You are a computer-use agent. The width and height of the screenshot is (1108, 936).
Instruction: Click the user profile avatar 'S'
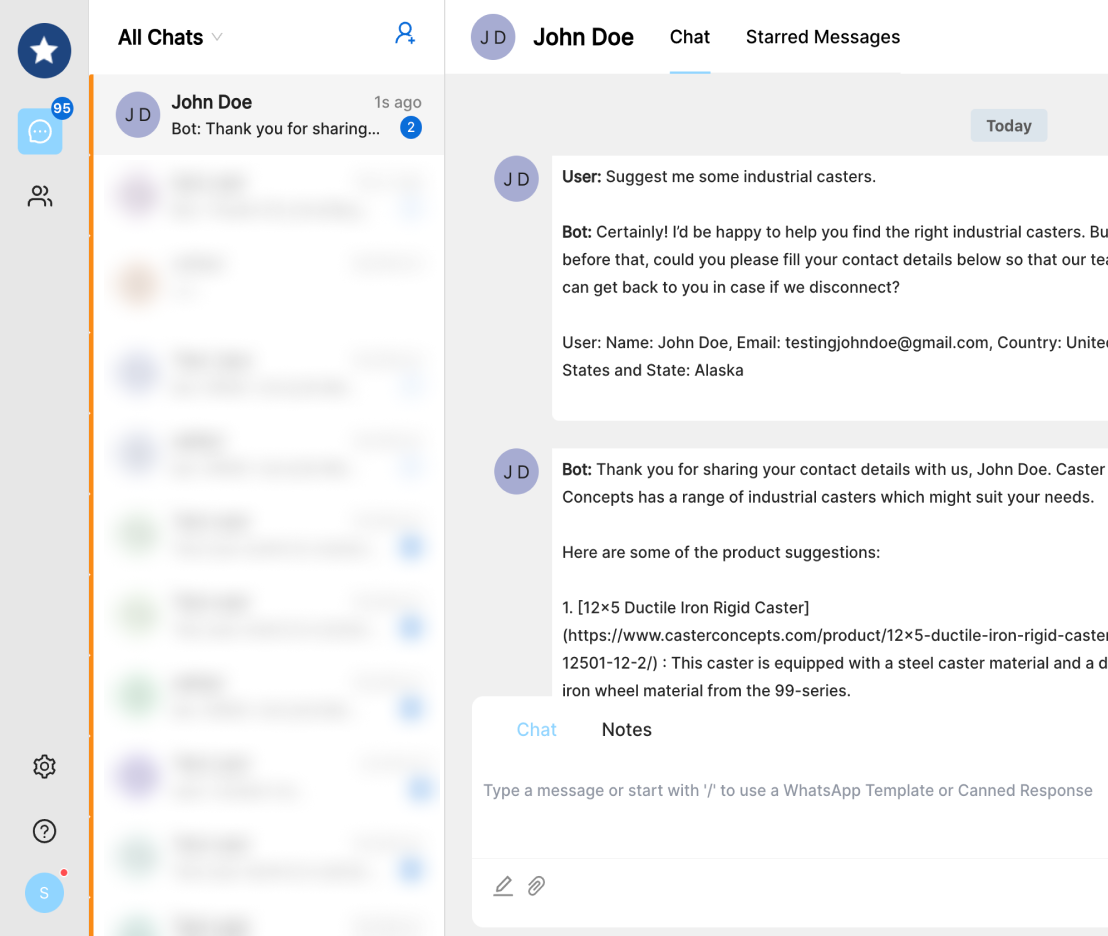click(x=44, y=892)
